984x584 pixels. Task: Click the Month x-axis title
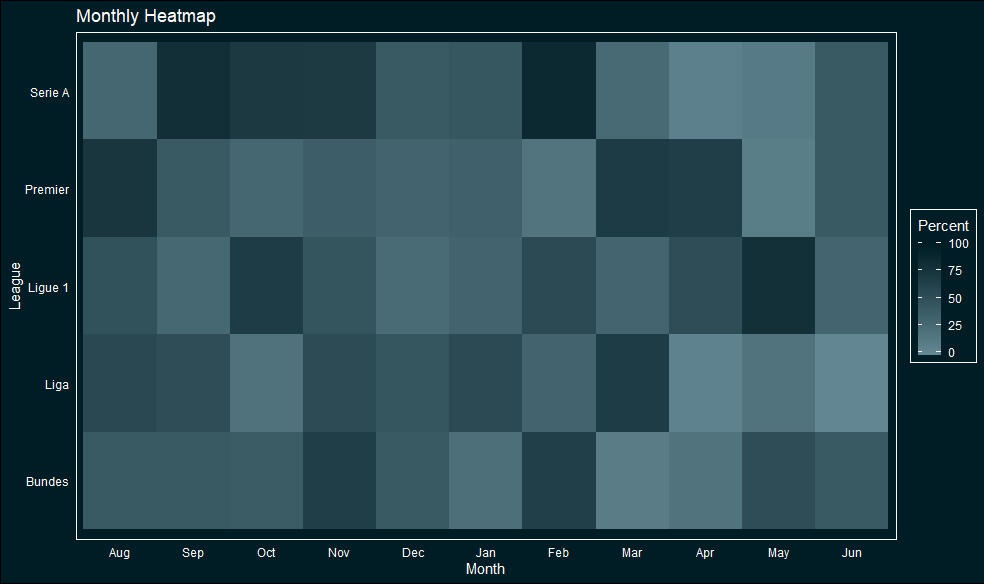click(485, 569)
